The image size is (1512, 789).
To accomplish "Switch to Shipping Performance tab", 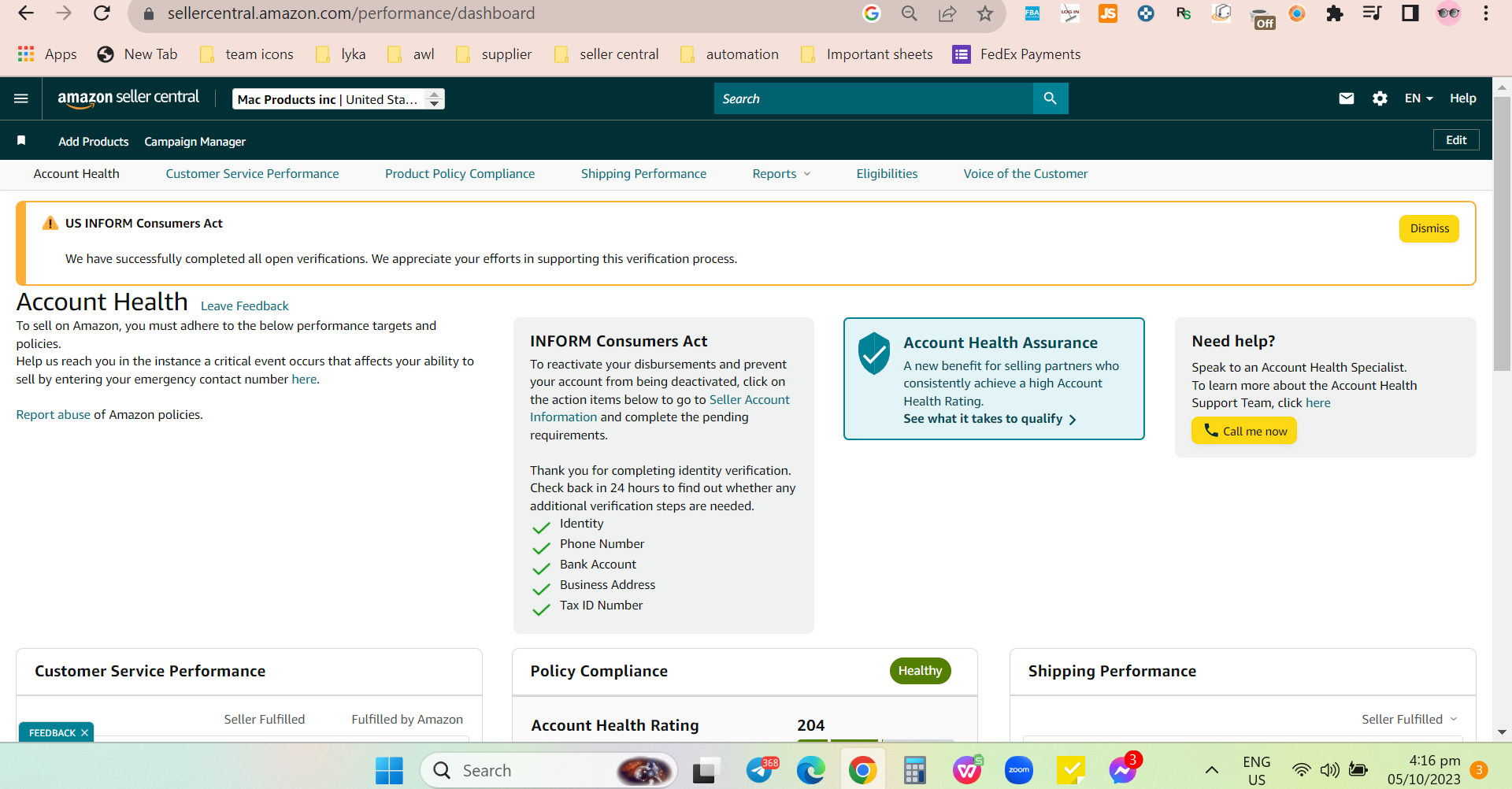I will [x=643, y=174].
